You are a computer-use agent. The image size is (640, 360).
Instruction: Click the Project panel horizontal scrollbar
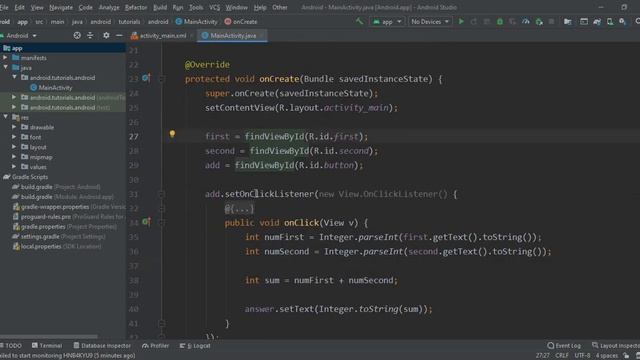tap(49, 337)
